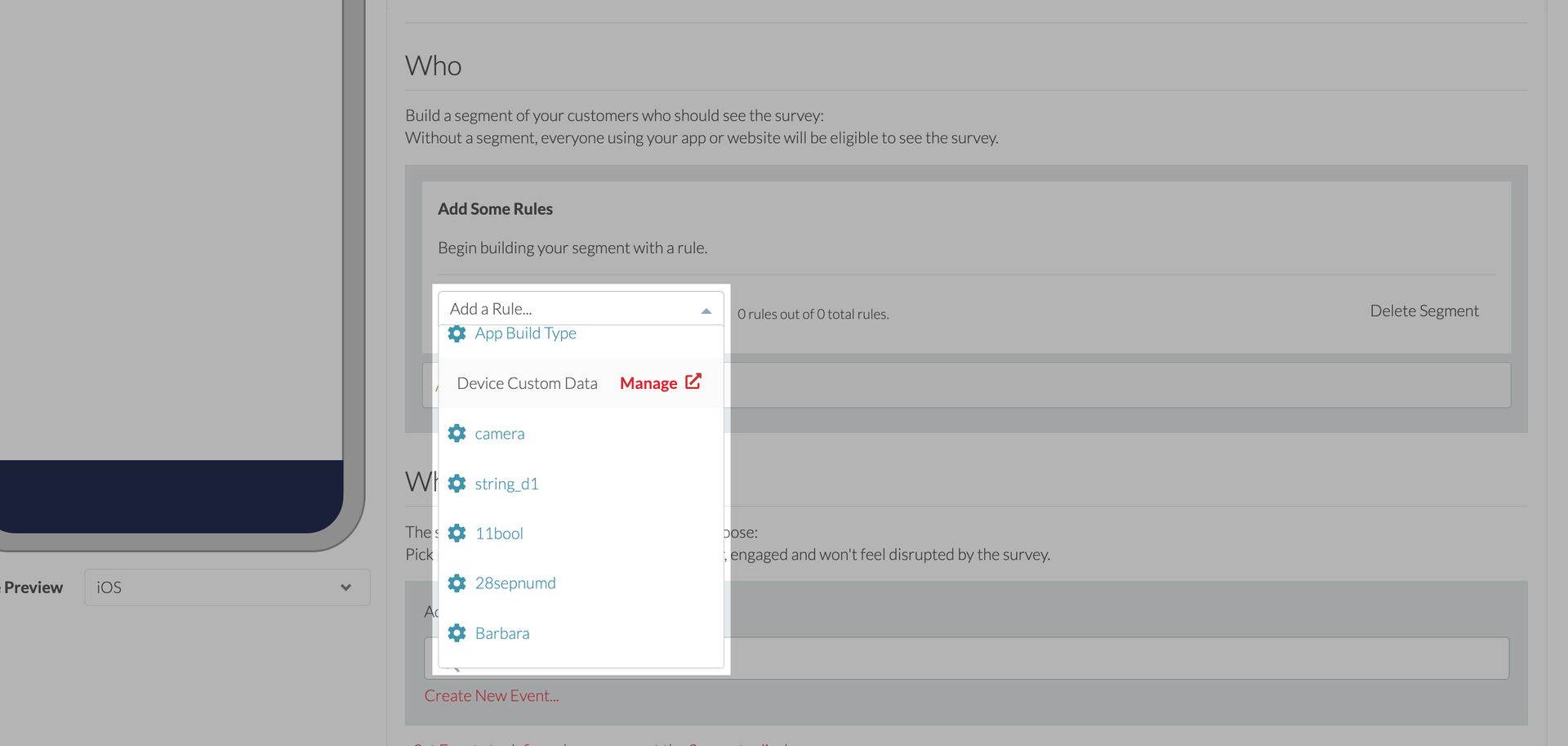Open the iOS preview platform dropdown
The width and height of the screenshot is (1568, 746).
tap(227, 587)
